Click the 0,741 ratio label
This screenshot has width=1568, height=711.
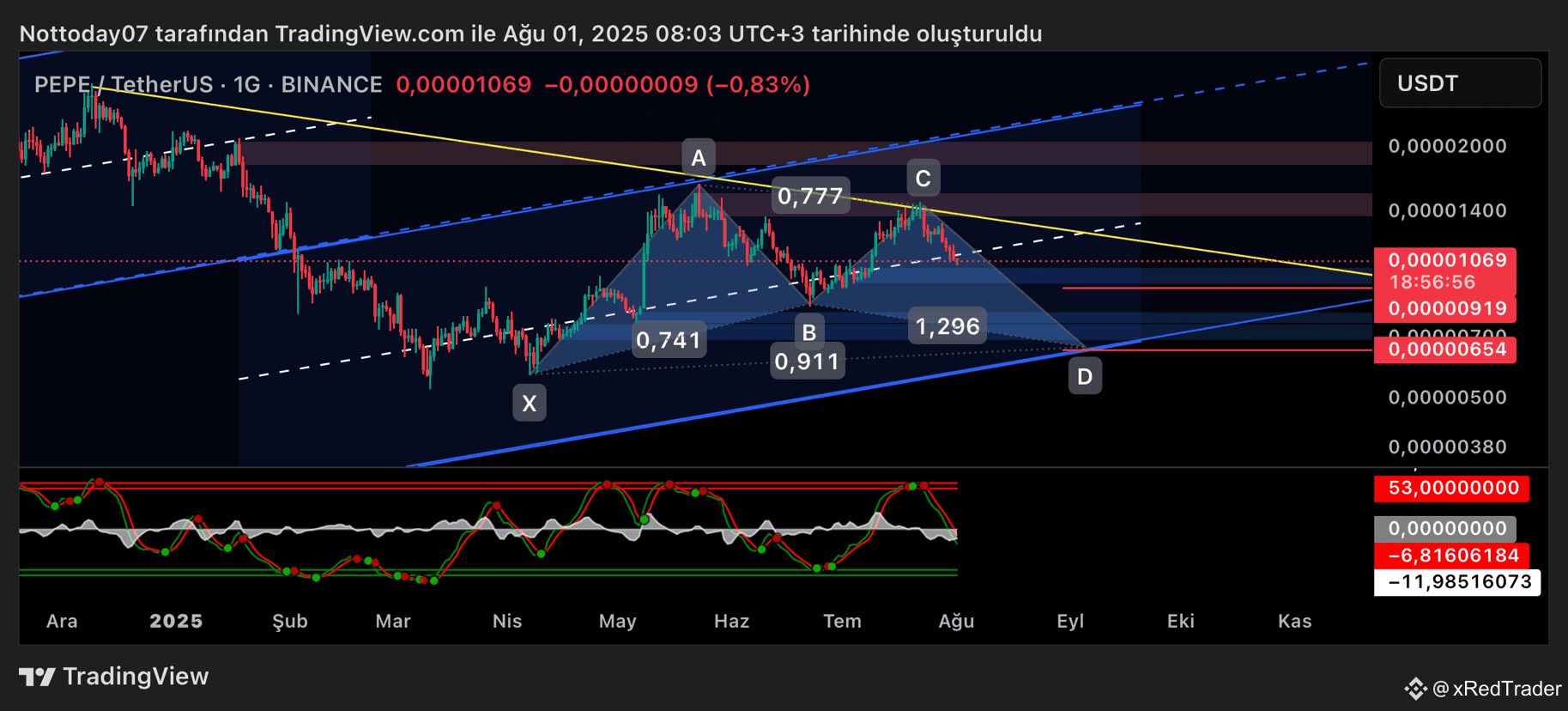pos(669,340)
